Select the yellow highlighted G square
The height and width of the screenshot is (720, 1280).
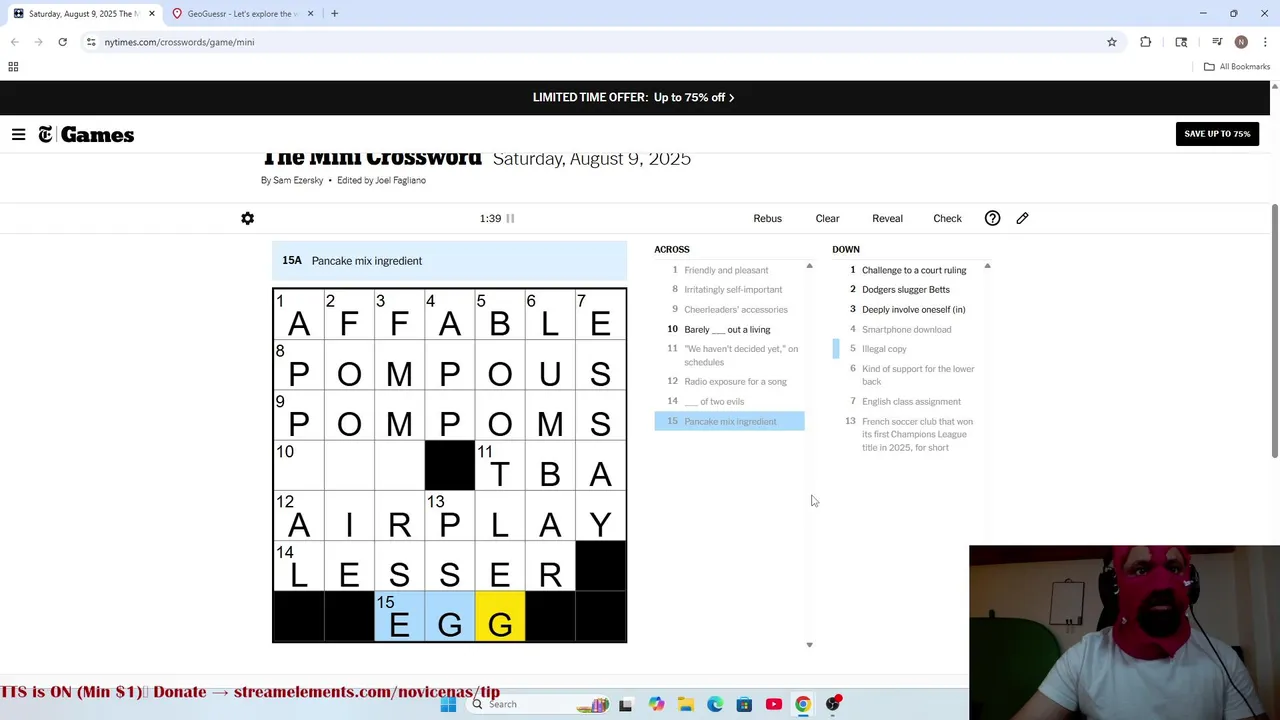[x=500, y=616]
